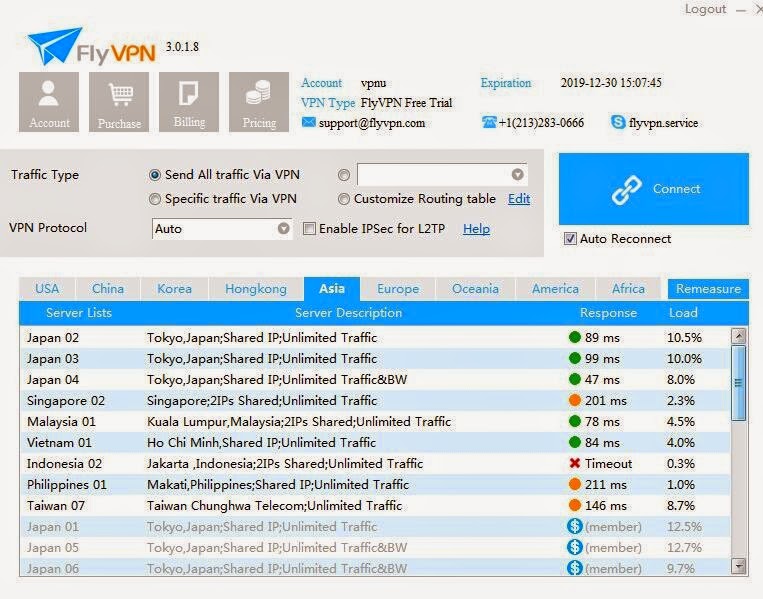Open the VPN Protocol Auto dropdown
Image resolution: width=763 pixels, height=599 pixels.
pos(222,229)
